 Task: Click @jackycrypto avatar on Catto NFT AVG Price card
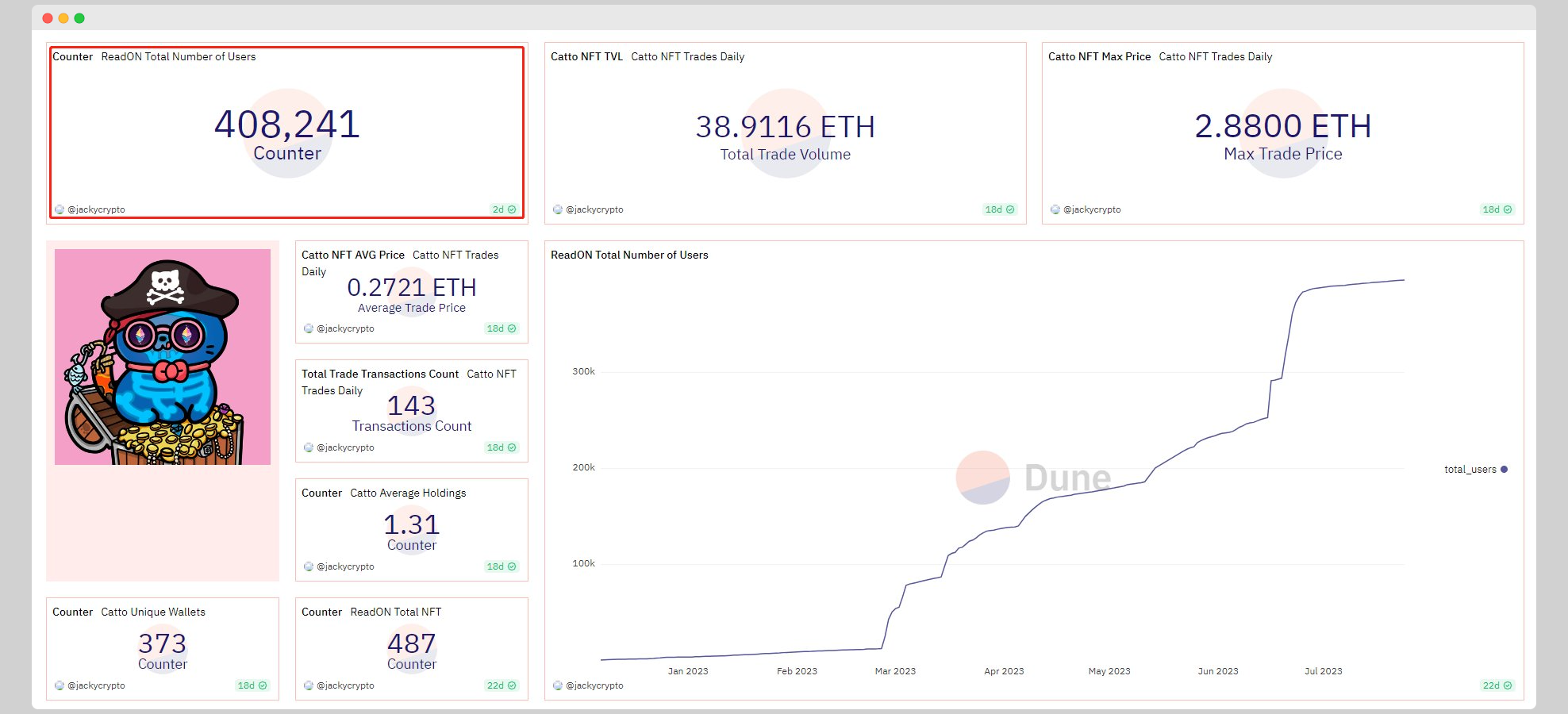point(309,328)
